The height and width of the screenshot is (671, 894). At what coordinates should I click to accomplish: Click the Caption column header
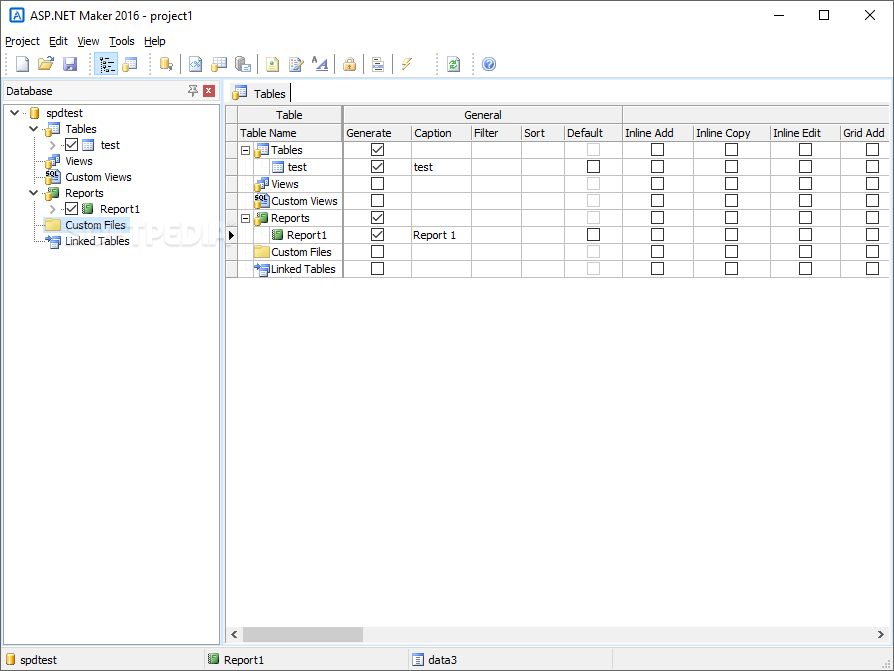pos(441,133)
